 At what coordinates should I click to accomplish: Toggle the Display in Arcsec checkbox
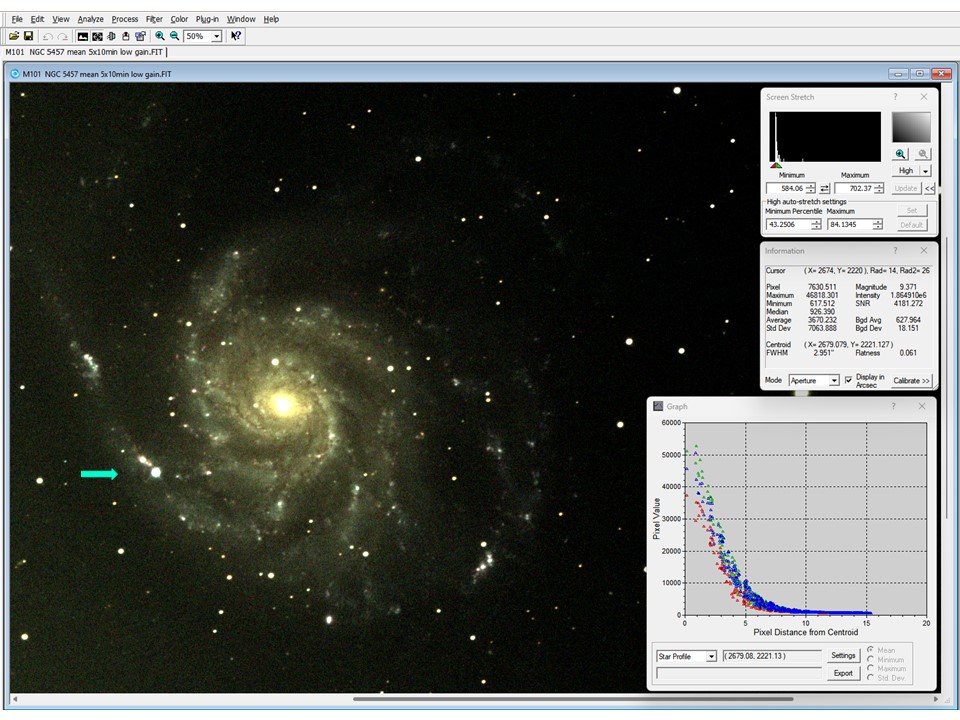pos(849,379)
